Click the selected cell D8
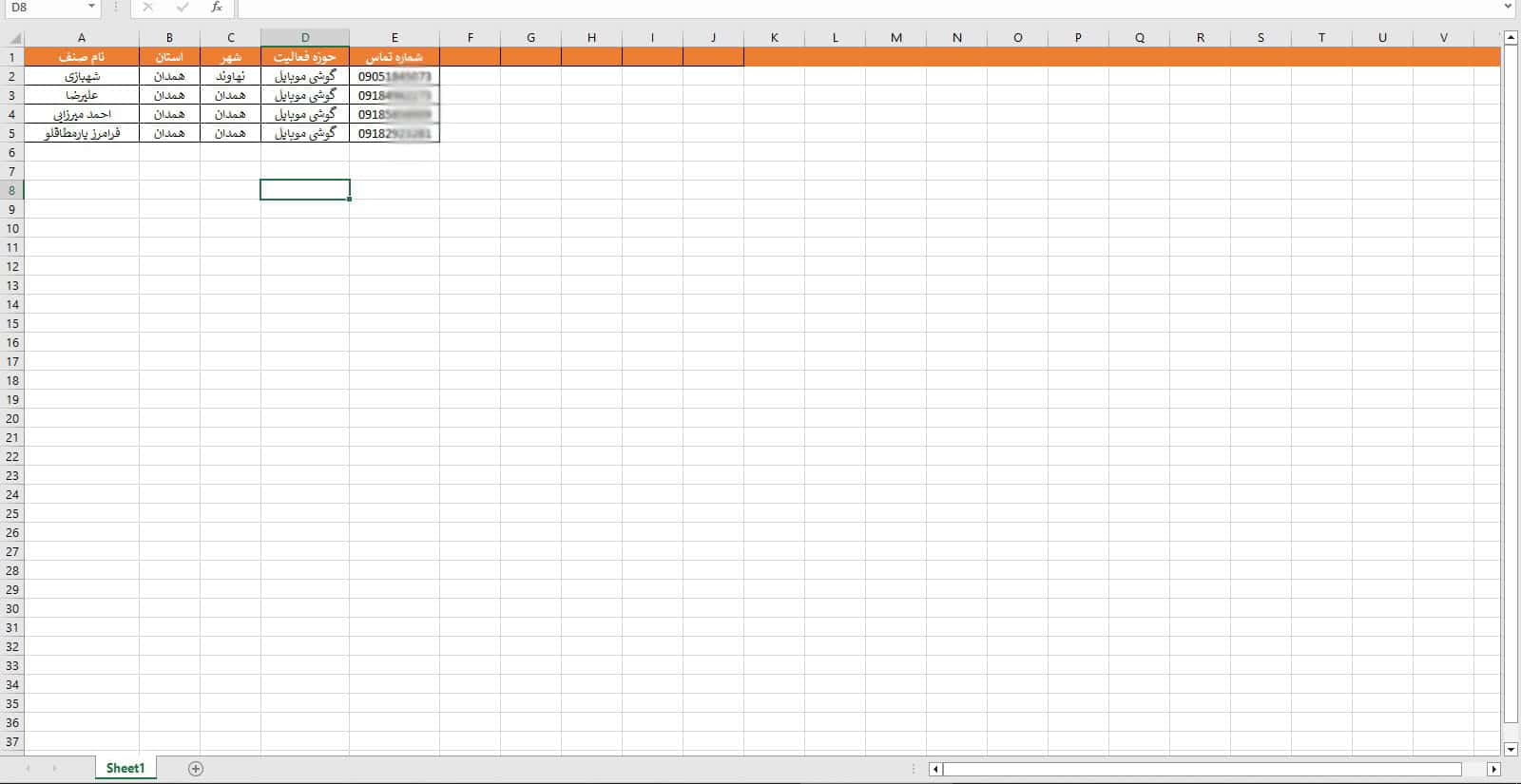The width and height of the screenshot is (1521, 784). coord(305,190)
